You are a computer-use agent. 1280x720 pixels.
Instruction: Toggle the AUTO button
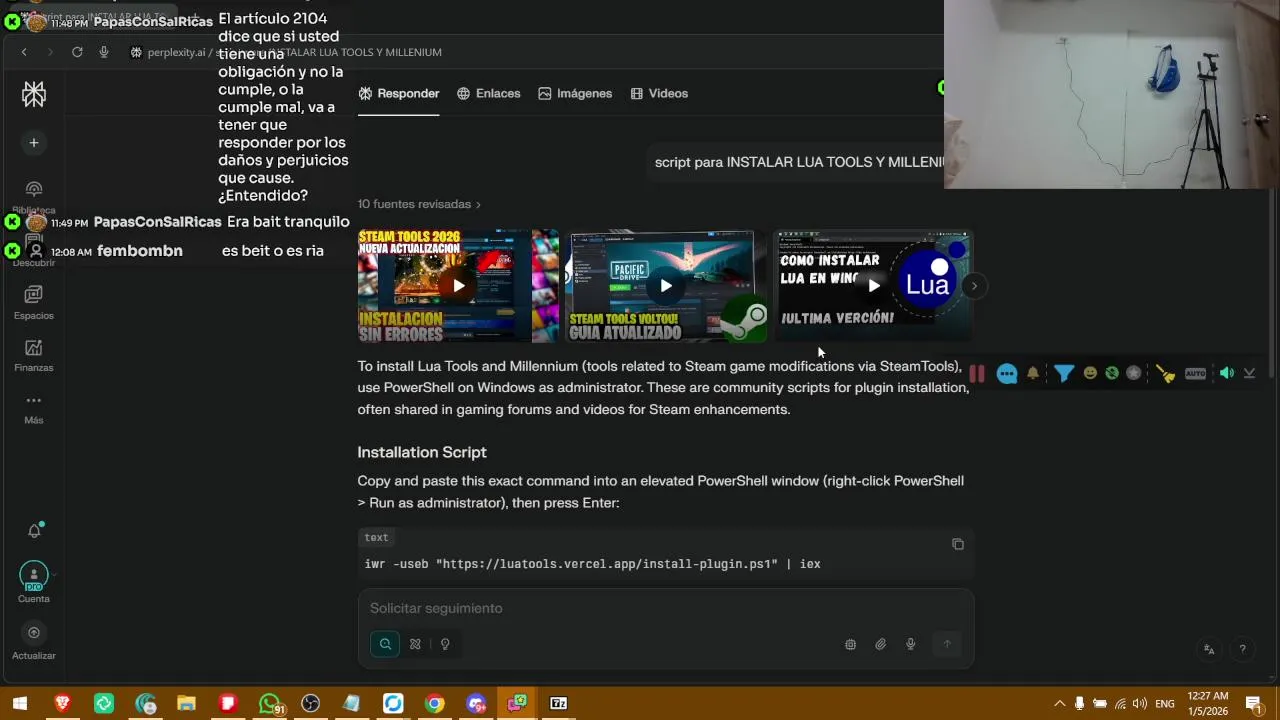(1196, 373)
